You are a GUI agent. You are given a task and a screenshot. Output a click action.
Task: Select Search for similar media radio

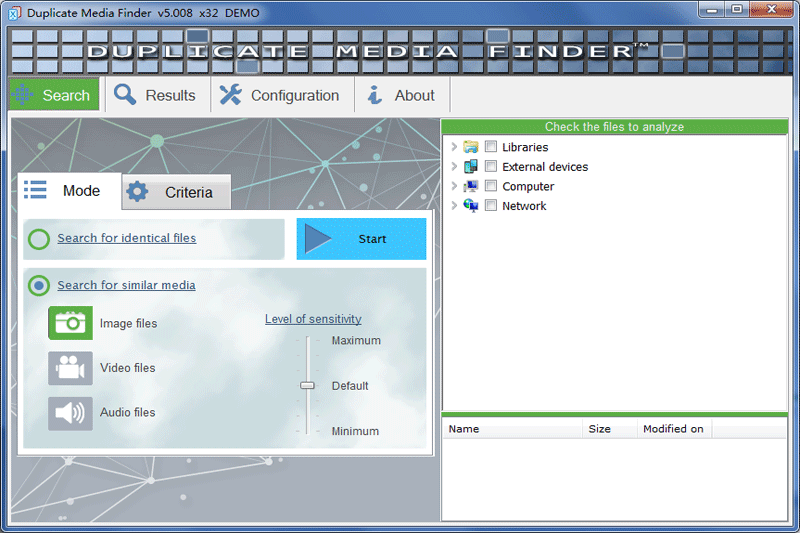pos(39,286)
